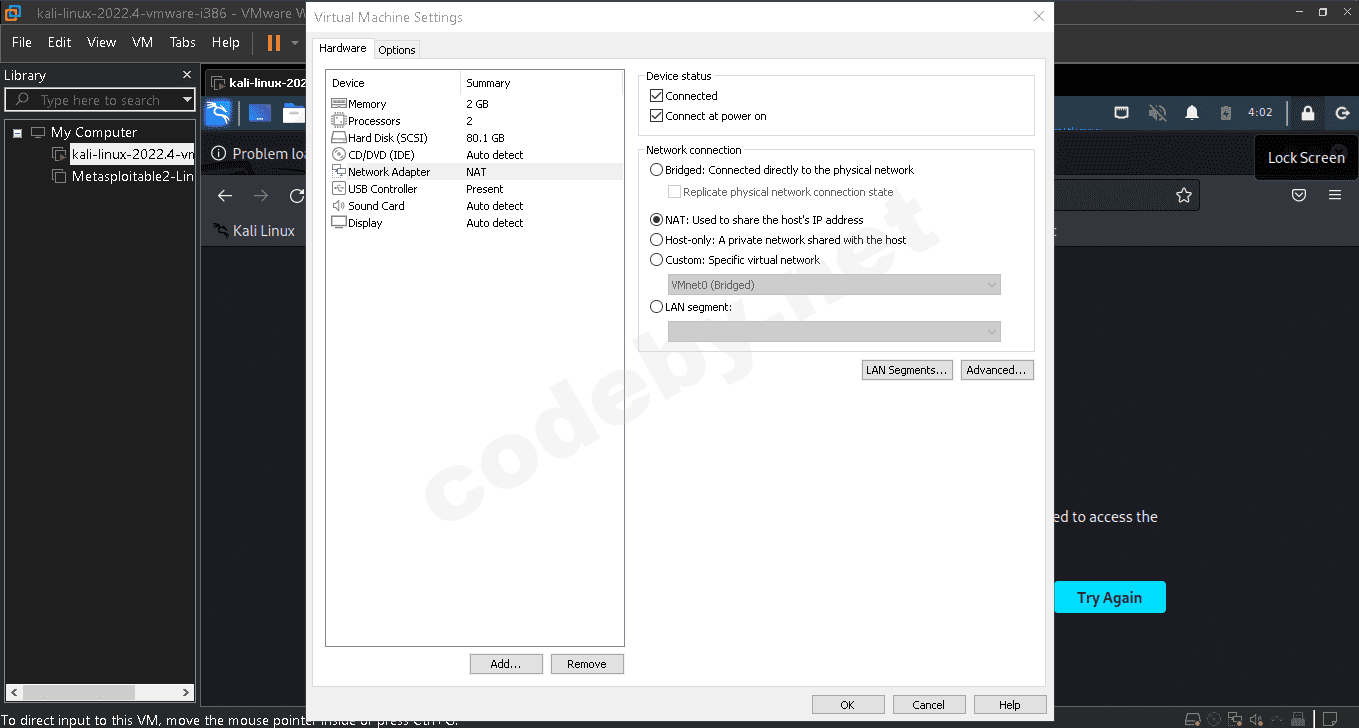Screen dimensions: 1359x728
Task: Select the Bridged network connection option
Action: 657,170
